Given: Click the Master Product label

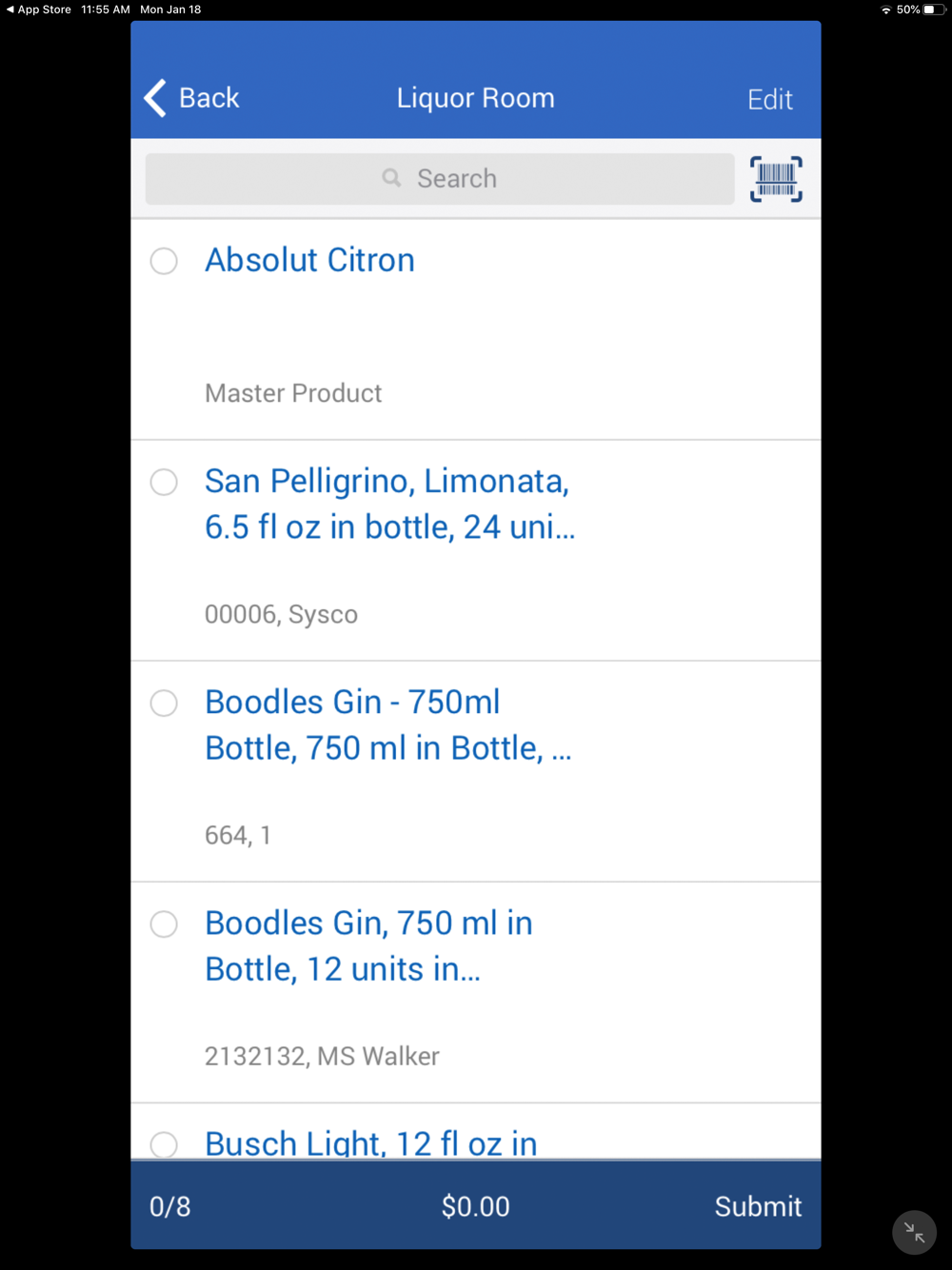Looking at the screenshot, I should click(293, 393).
